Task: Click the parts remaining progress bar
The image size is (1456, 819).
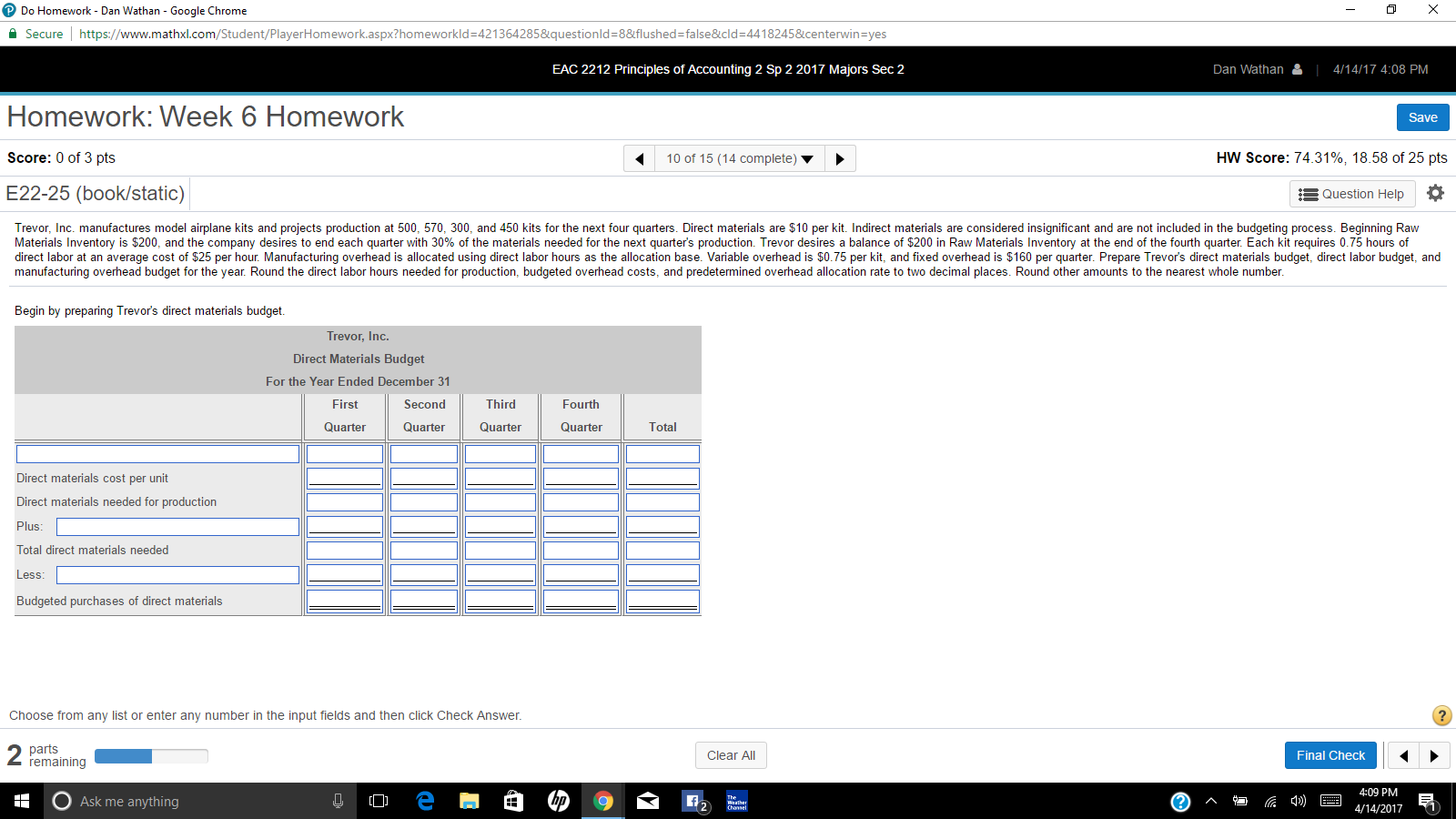Action: (151, 755)
